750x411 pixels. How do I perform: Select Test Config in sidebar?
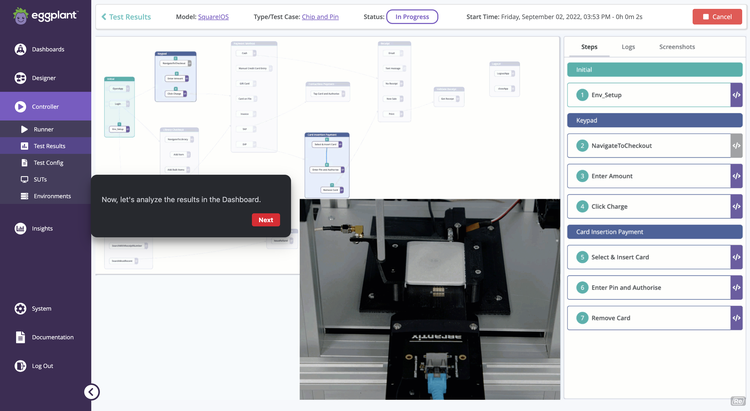[48, 162]
